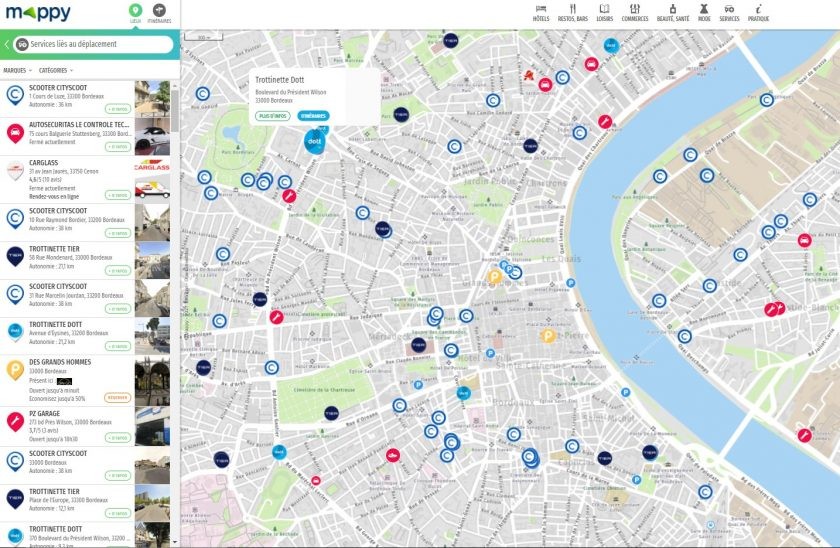Click the Dott marker near Hôtel de Ville

[x=463, y=394]
